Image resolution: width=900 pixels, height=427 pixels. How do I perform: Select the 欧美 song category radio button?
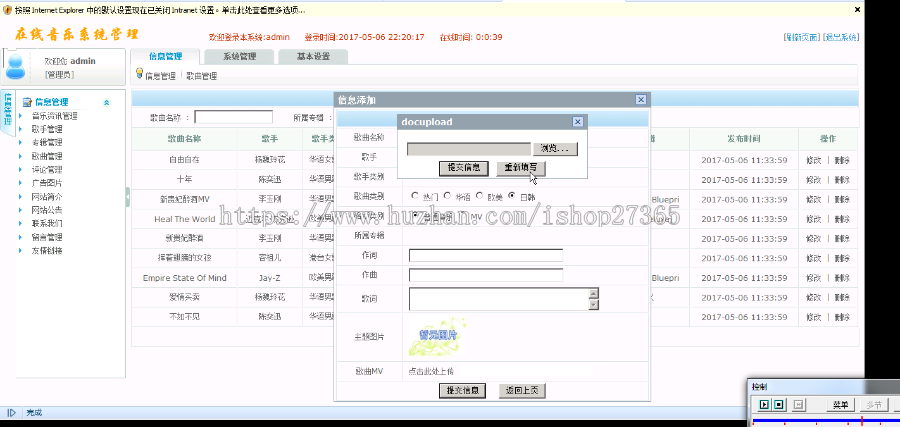(479, 196)
